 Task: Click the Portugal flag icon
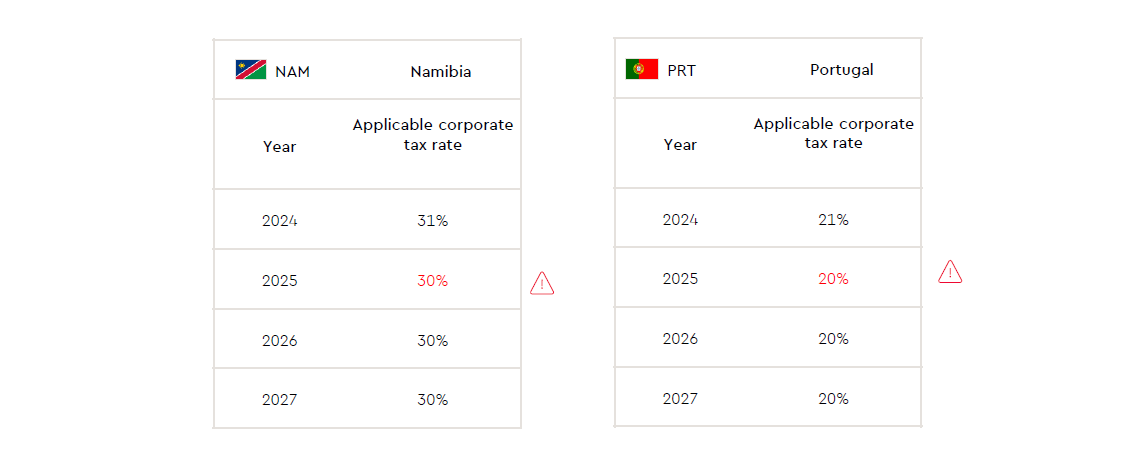click(x=642, y=69)
